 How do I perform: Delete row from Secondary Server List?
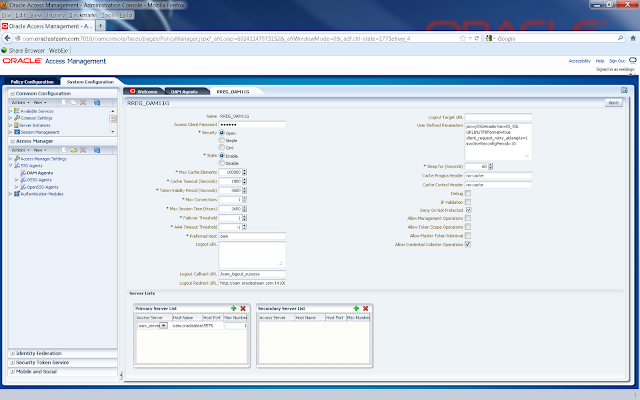pos(365,309)
